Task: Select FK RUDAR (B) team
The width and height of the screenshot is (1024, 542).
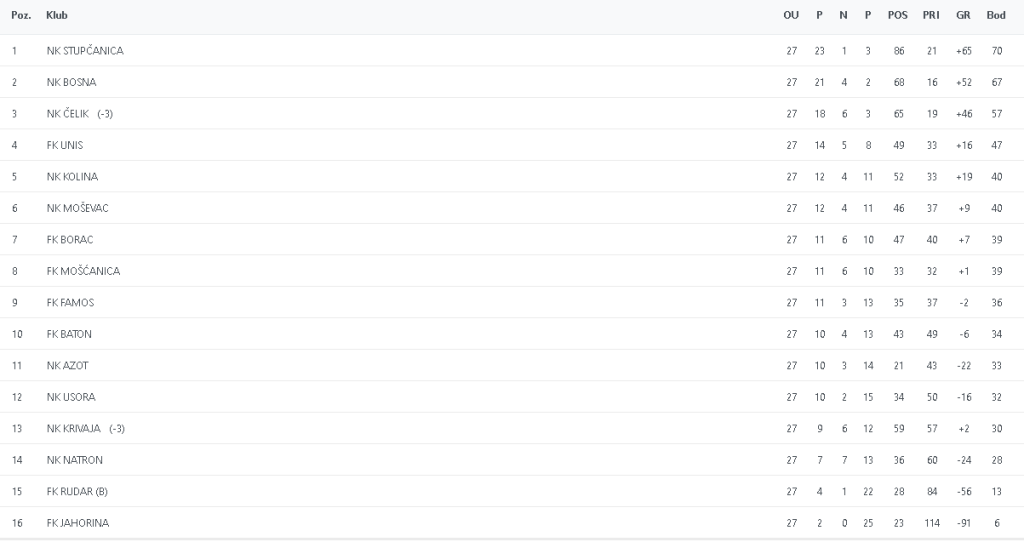Action: tap(76, 492)
